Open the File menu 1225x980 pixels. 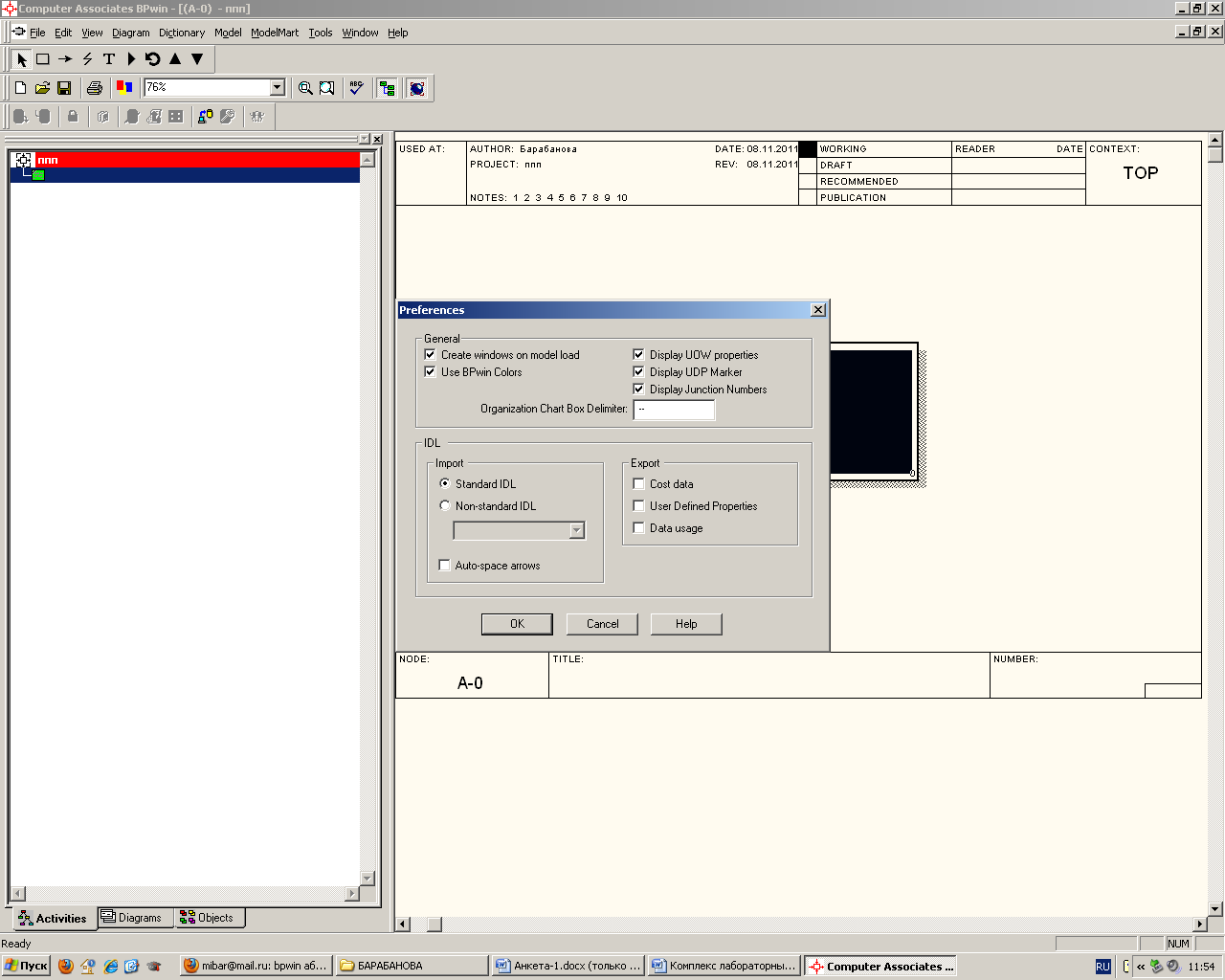[37, 33]
